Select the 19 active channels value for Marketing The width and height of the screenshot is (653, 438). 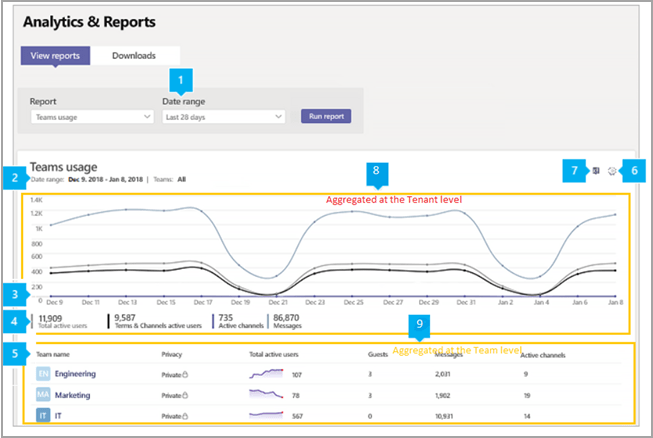pyautogui.click(x=527, y=396)
